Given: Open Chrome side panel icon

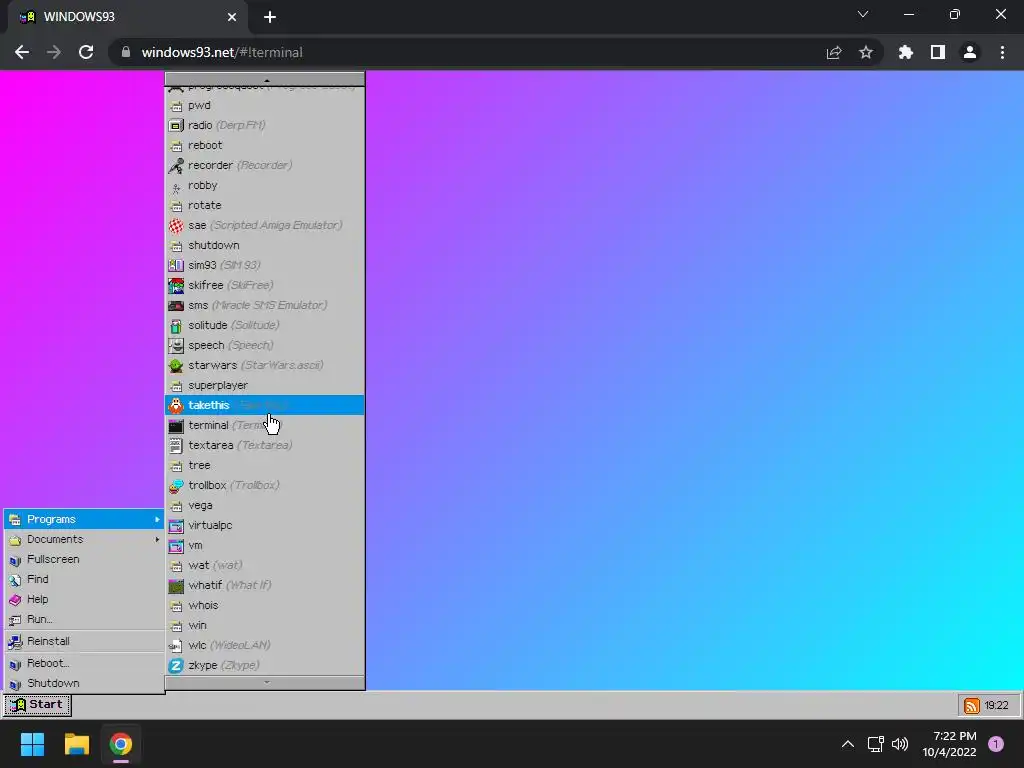Looking at the screenshot, I should pos(938,52).
